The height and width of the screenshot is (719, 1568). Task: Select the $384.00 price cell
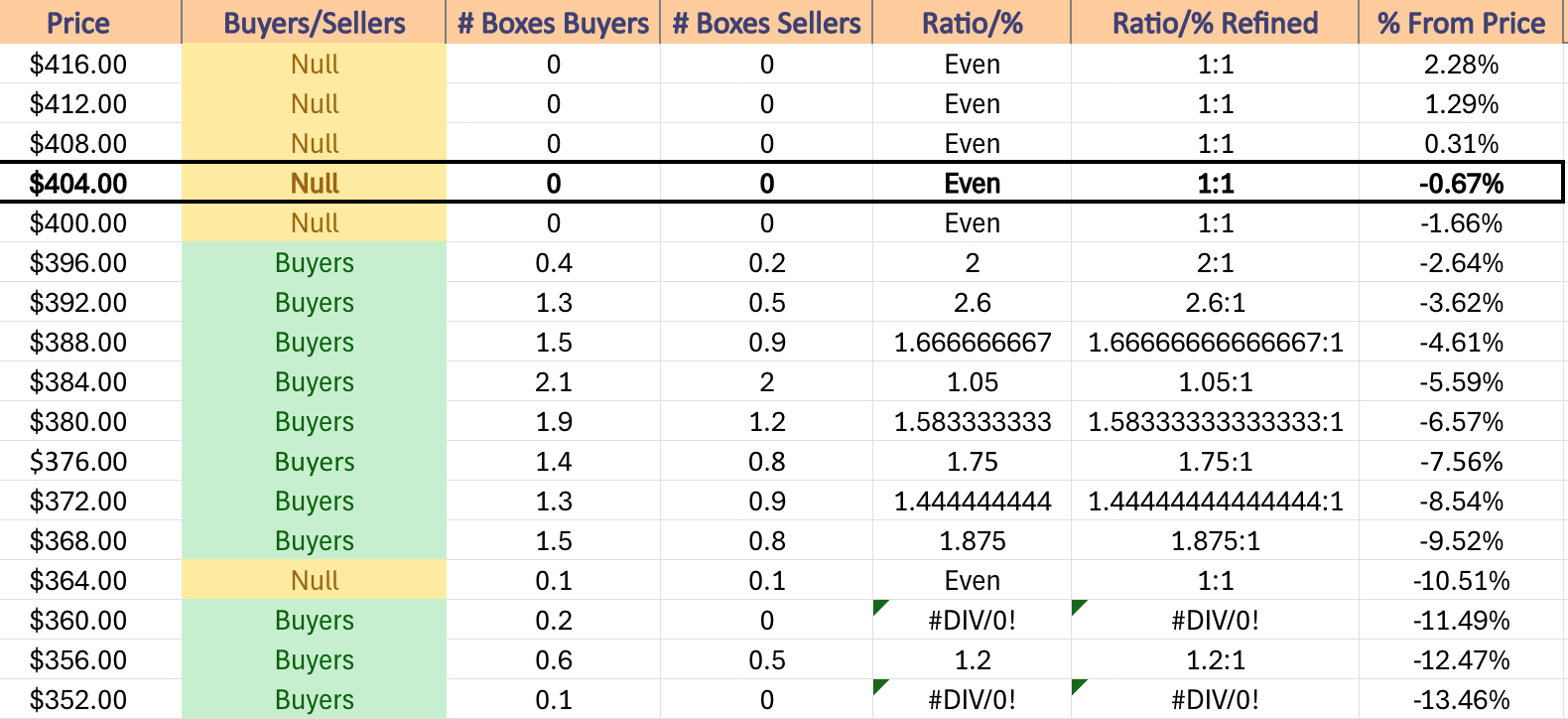[x=90, y=382]
